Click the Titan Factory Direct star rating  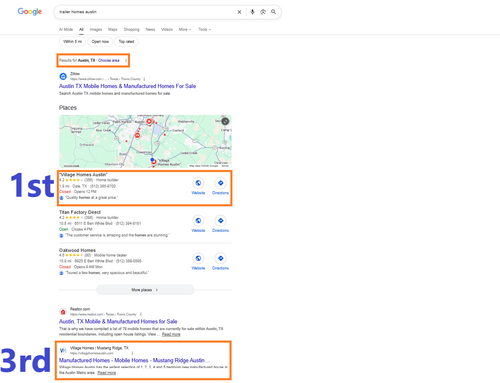pyautogui.click(x=74, y=218)
